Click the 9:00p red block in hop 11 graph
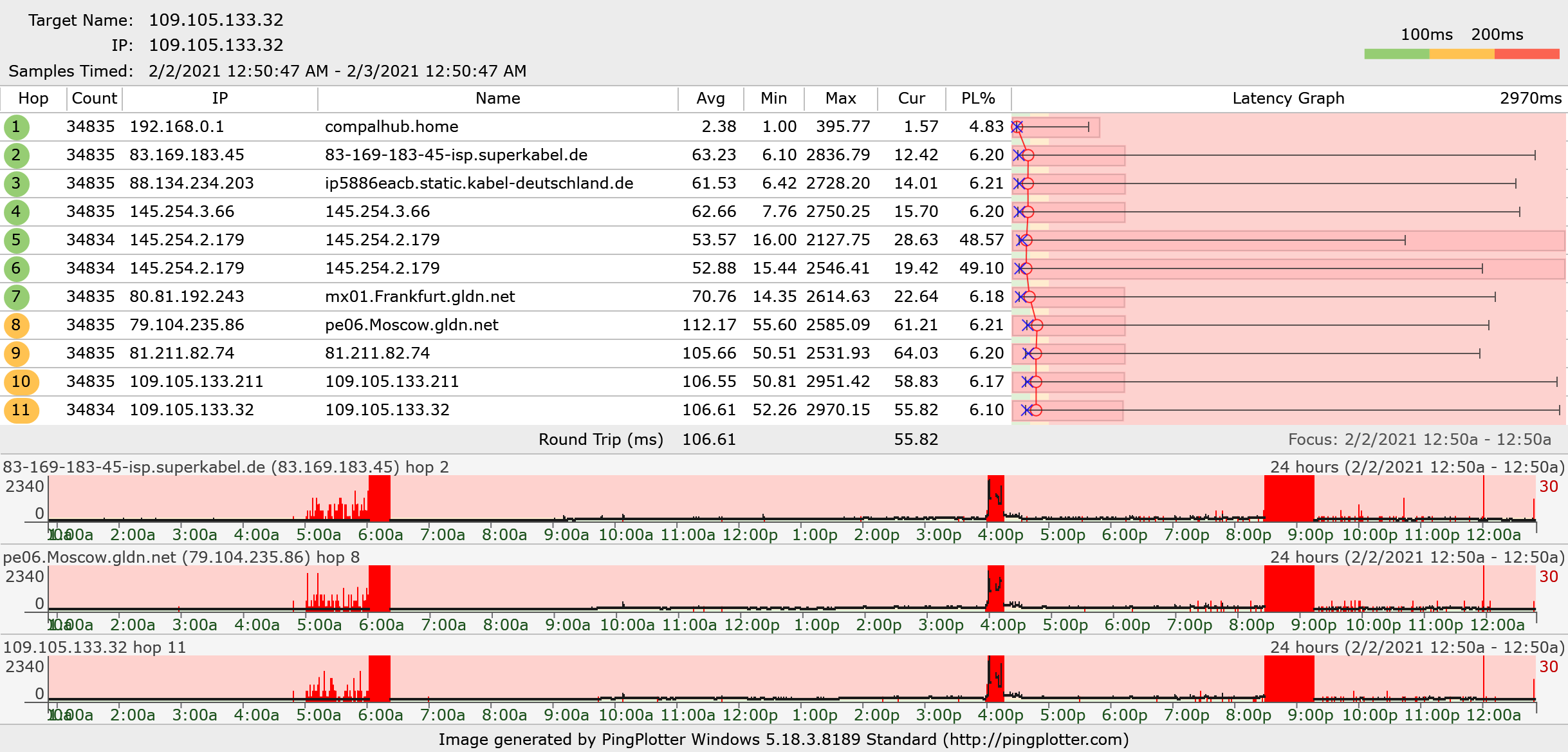 [1289, 679]
